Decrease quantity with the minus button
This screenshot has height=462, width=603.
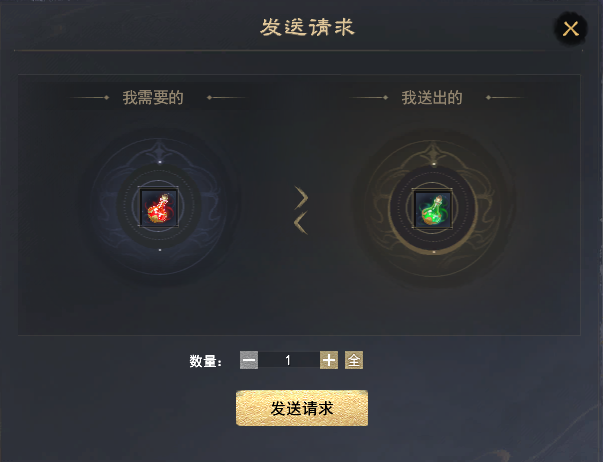coord(249,360)
